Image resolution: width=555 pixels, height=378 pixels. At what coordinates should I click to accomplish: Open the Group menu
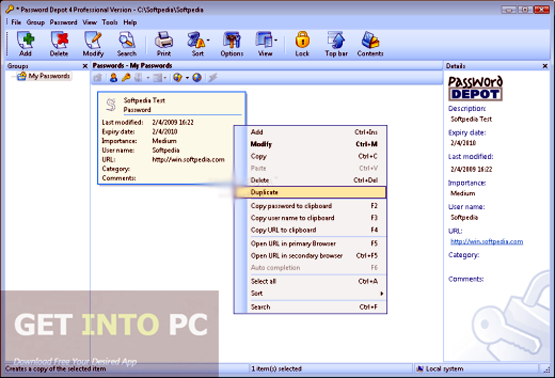(x=35, y=22)
